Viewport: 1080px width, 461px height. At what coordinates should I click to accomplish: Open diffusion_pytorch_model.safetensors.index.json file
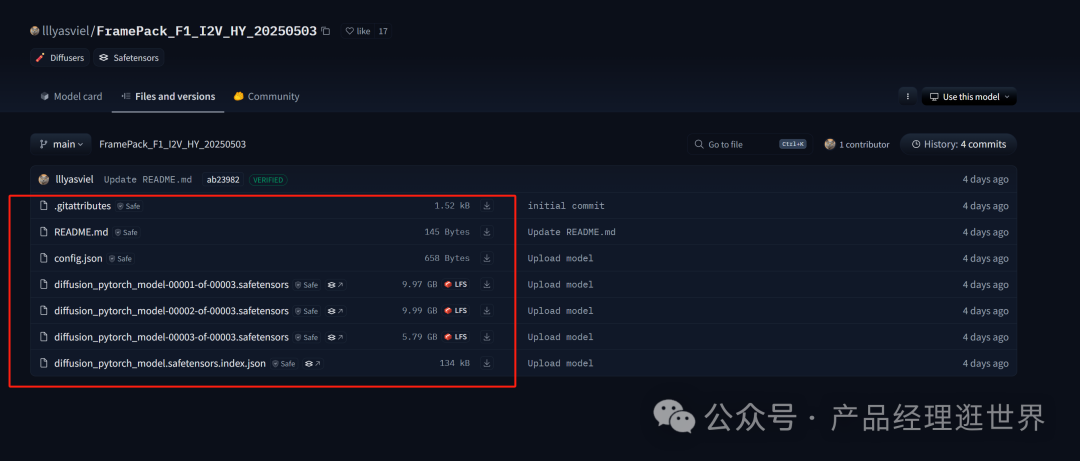160,363
